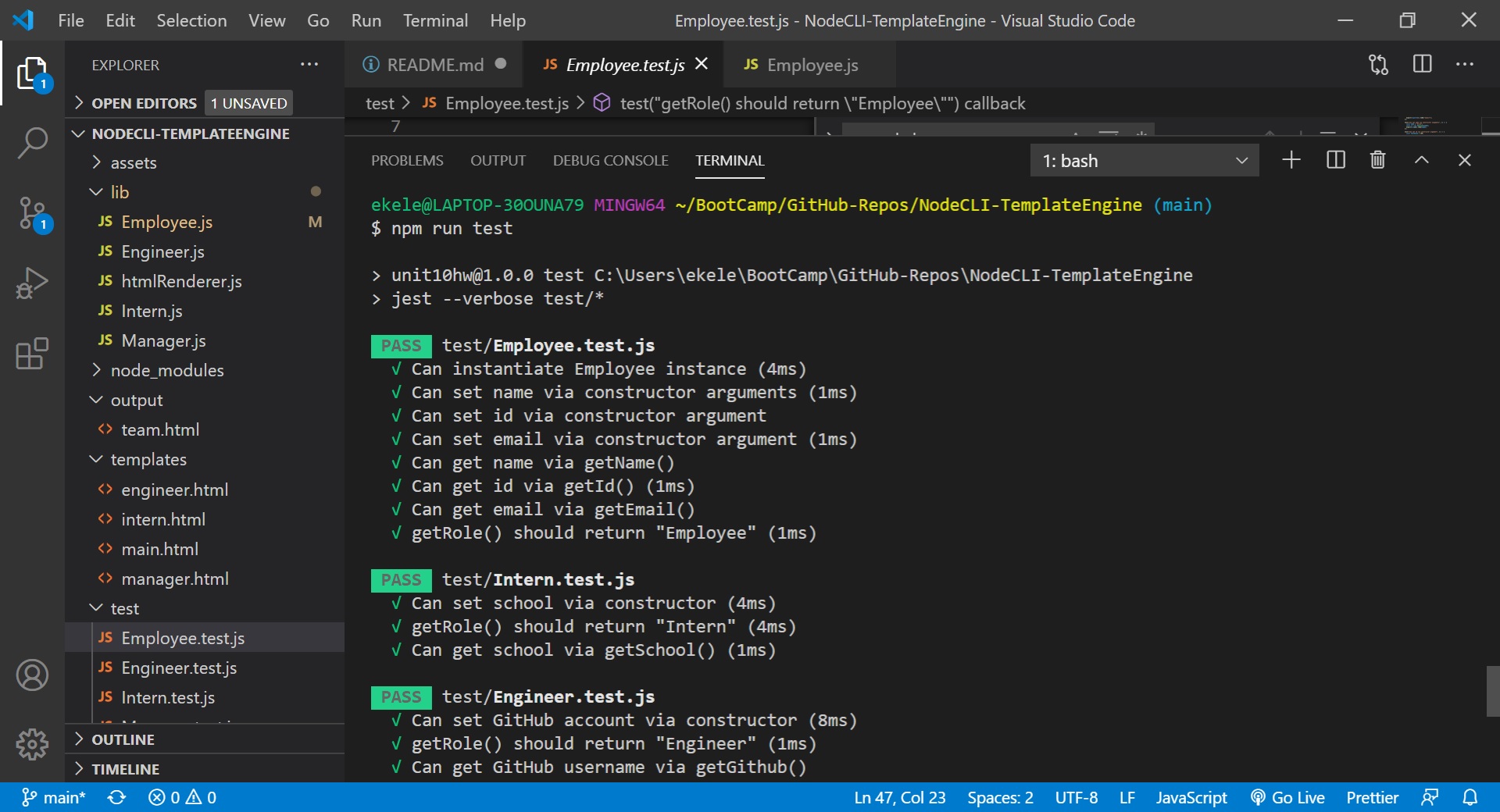
Task: Open the Terminal menu
Action: pyautogui.click(x=435, y=20)
